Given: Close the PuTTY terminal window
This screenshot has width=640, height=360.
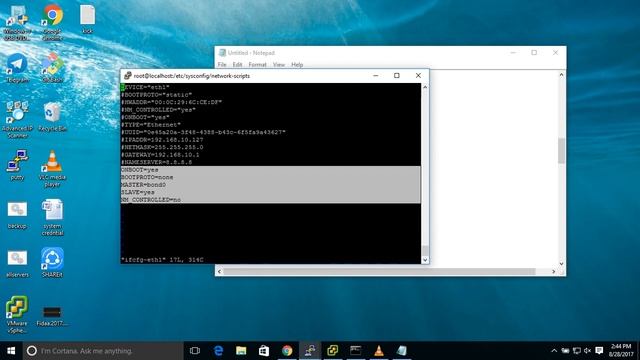Looking at the screenshot, I should click(418, 76).
